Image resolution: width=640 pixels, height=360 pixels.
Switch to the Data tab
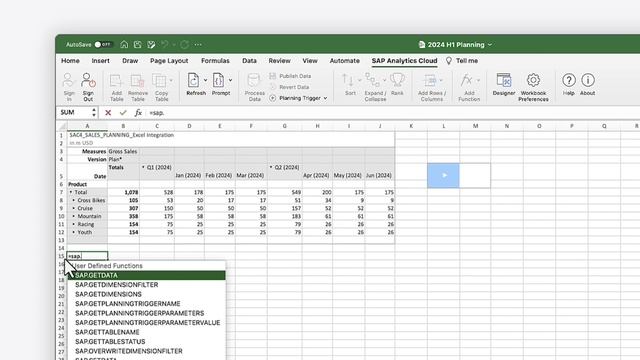[249, 60]
